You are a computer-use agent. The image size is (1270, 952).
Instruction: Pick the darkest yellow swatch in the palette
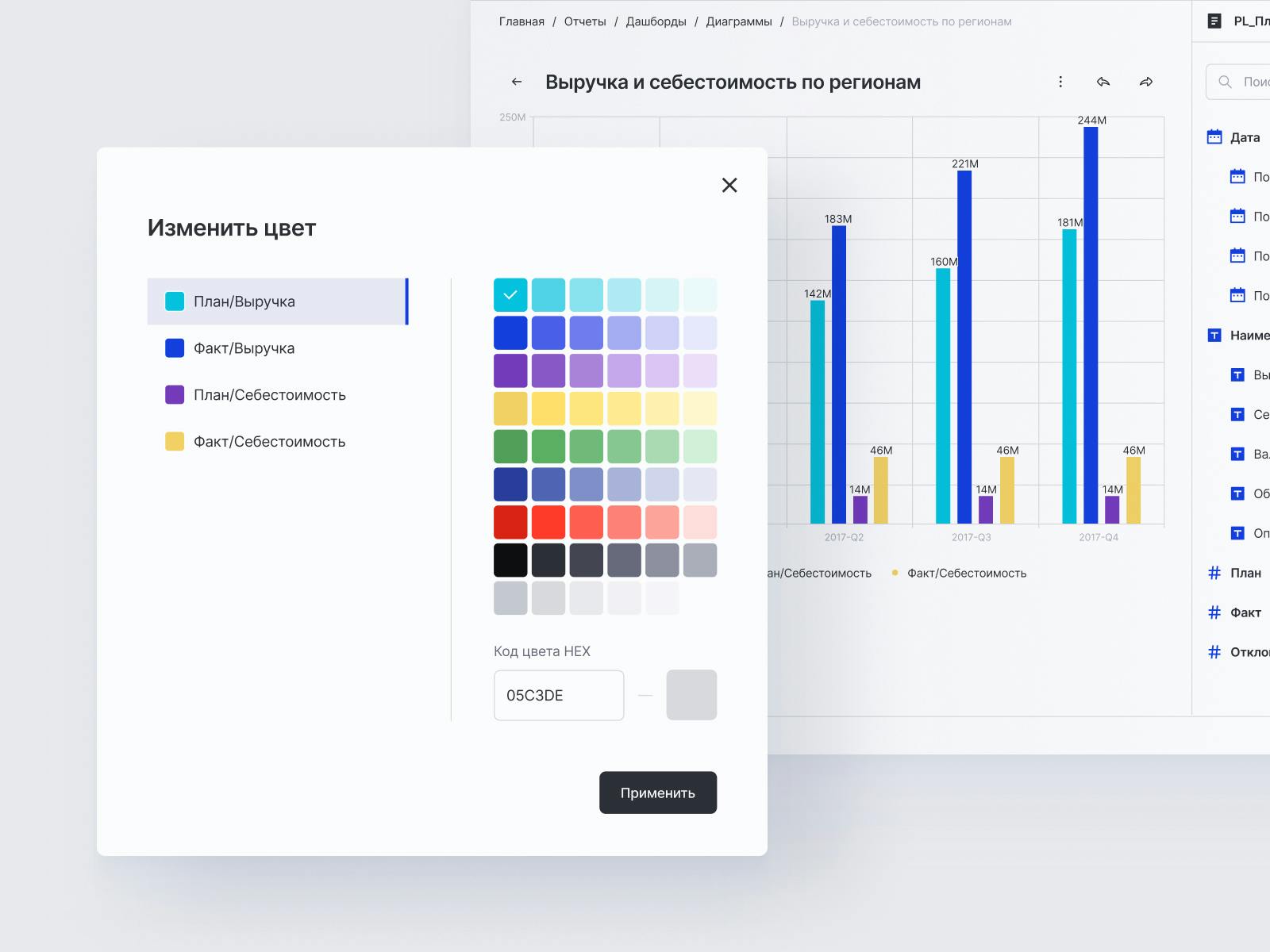click(x=510, y=409)
